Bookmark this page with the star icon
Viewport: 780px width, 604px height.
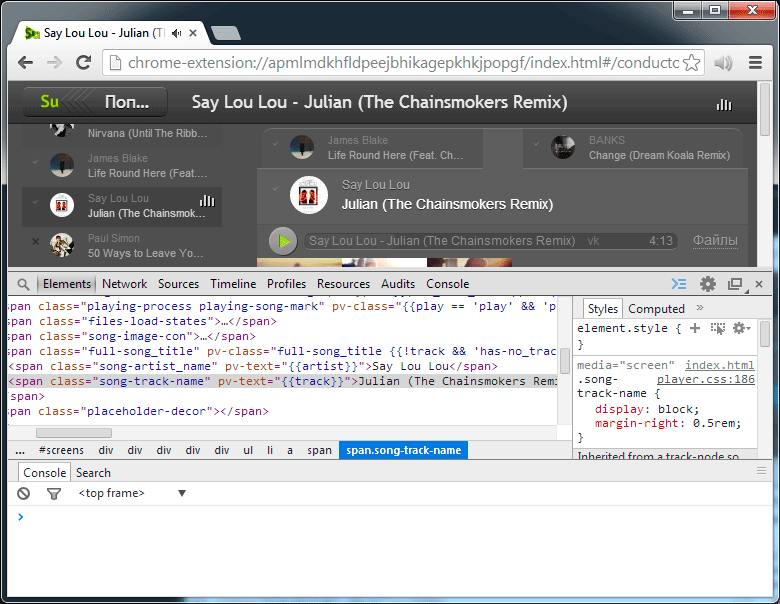tap(691, 63)
